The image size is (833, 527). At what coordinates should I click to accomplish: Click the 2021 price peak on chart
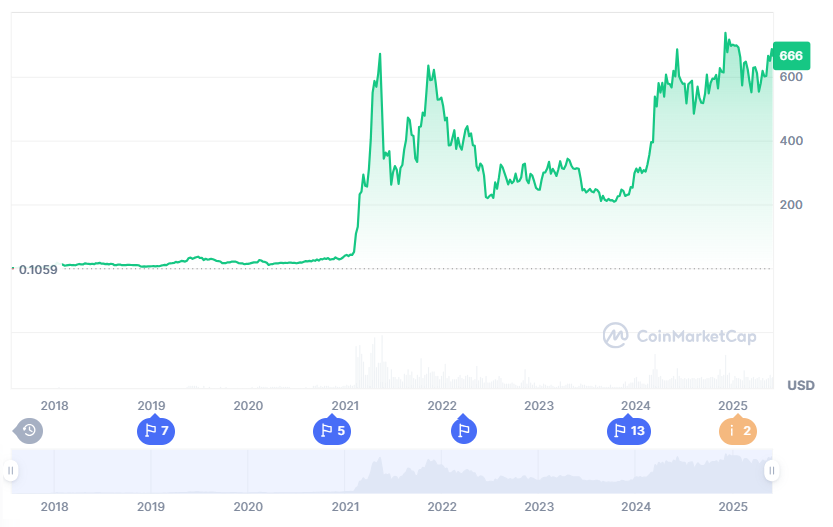click(380, 54)
